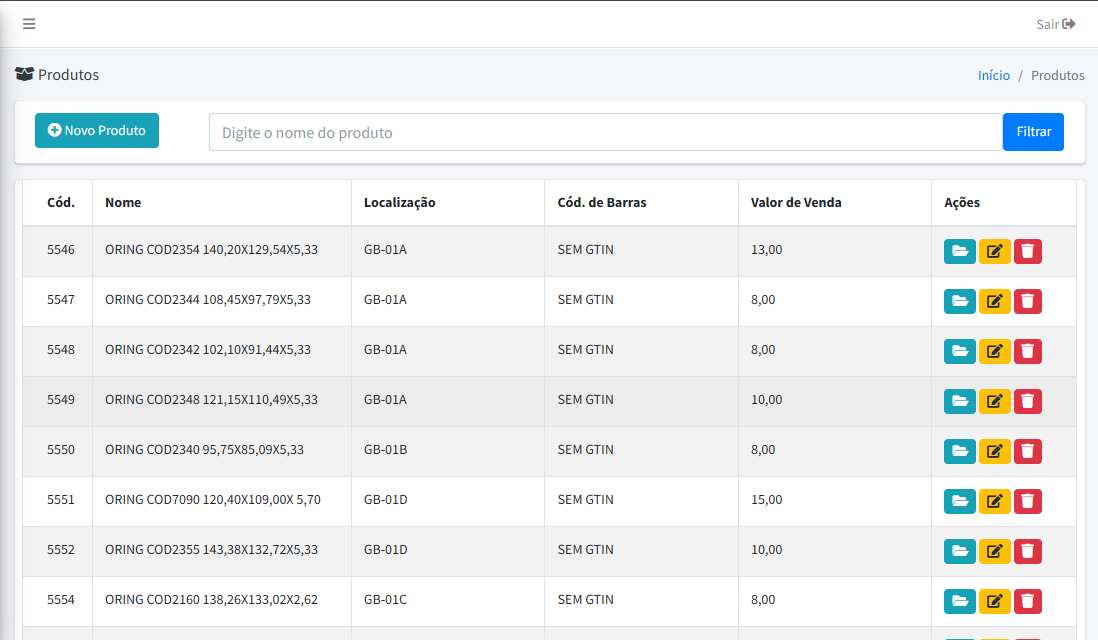Edit product 5551 with pencil icon
The height and width of the screenshot is (640, 1098).
pyautogui.click(x=994, y=501)
